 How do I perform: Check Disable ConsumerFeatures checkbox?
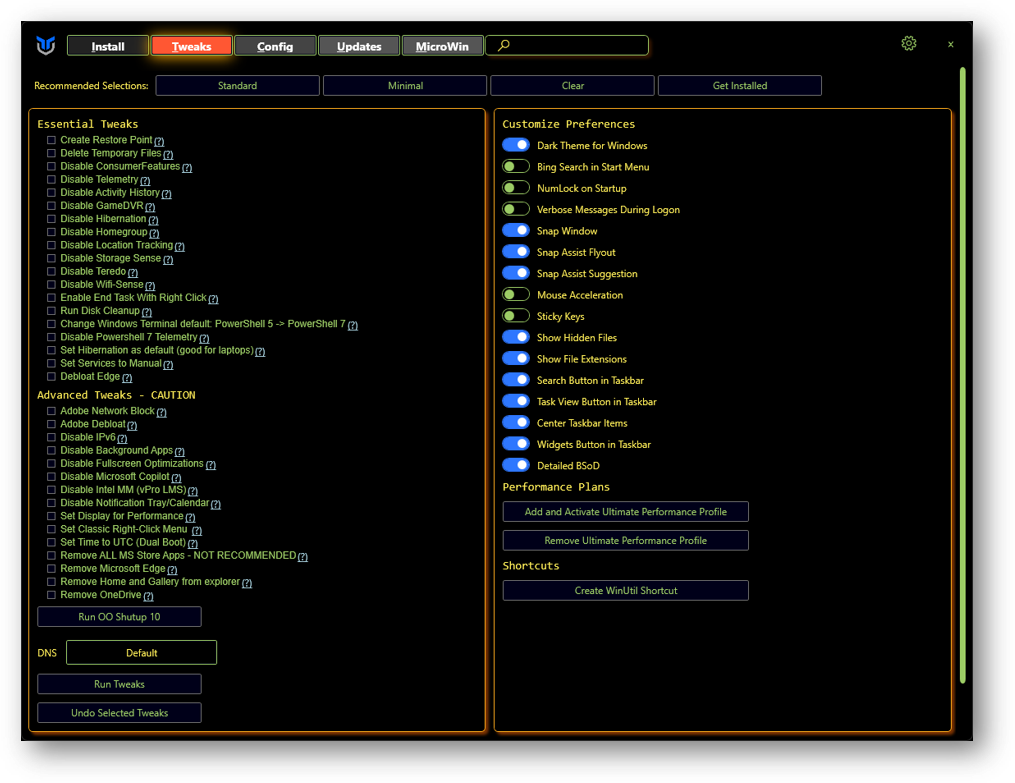51,166
